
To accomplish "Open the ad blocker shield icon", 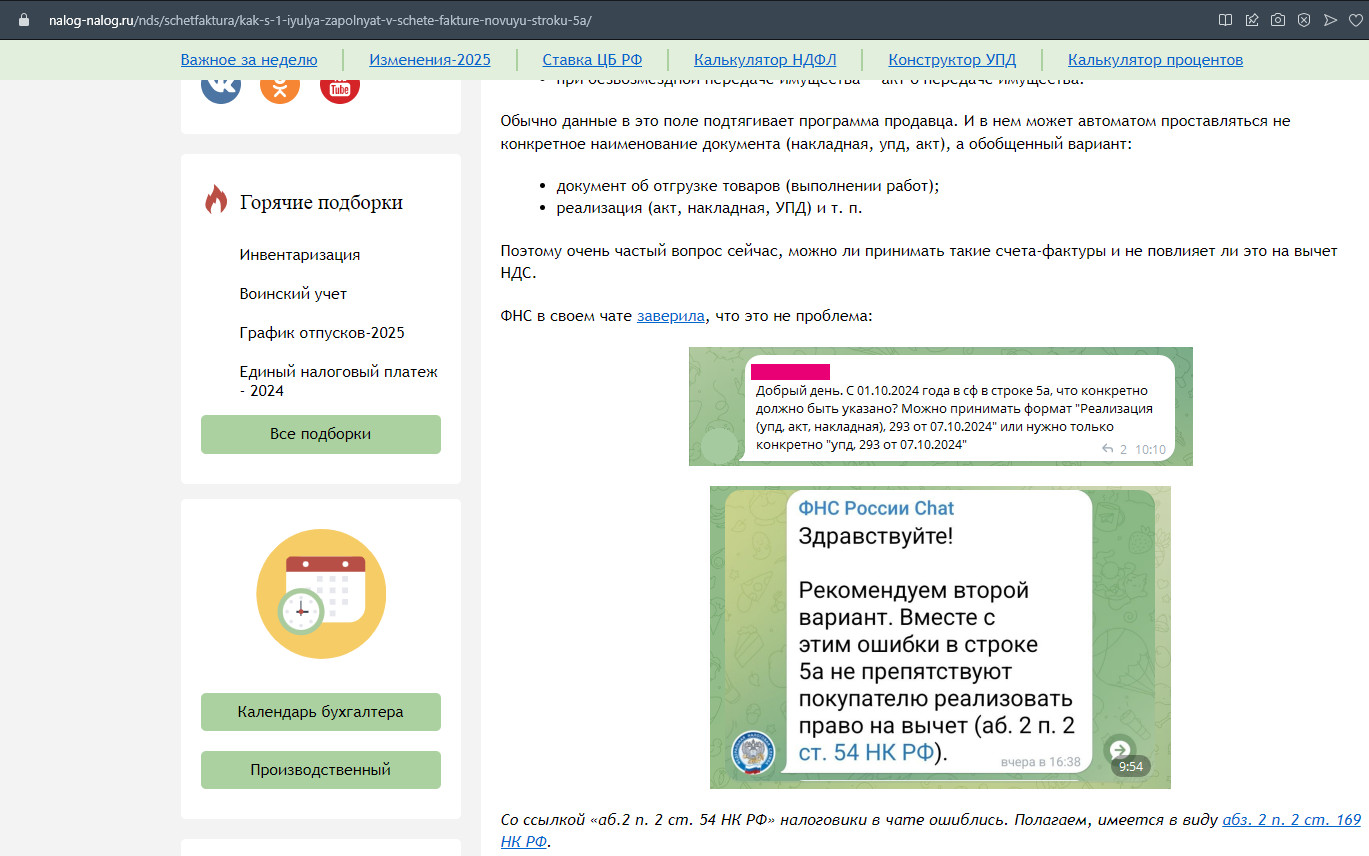I will 1304,20.
